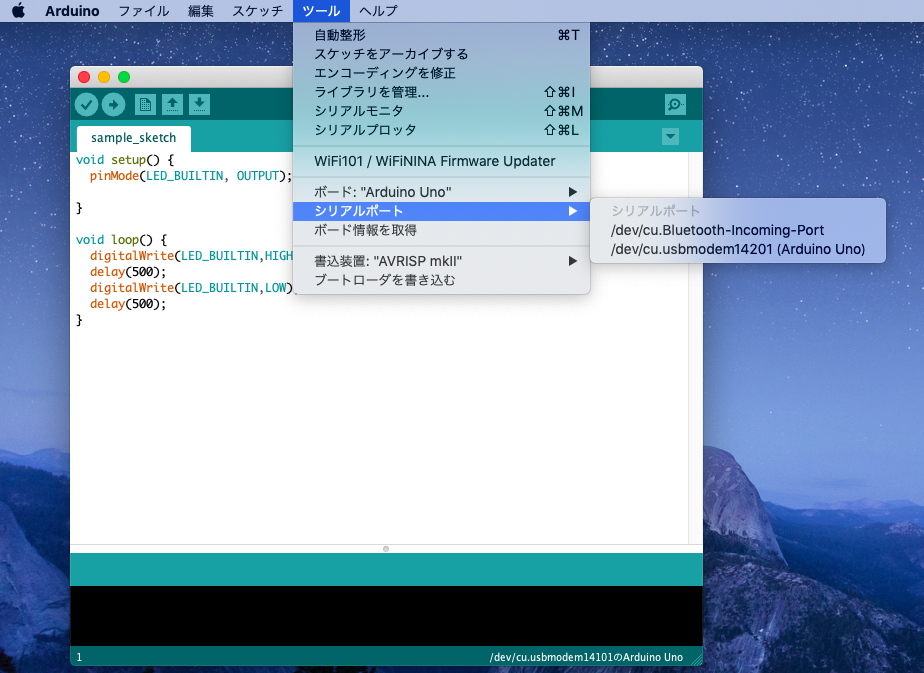The width and height of the screenshot is (924, 673).
Task: Maximize the Arduino window with green button
Action: coord(124,77)
